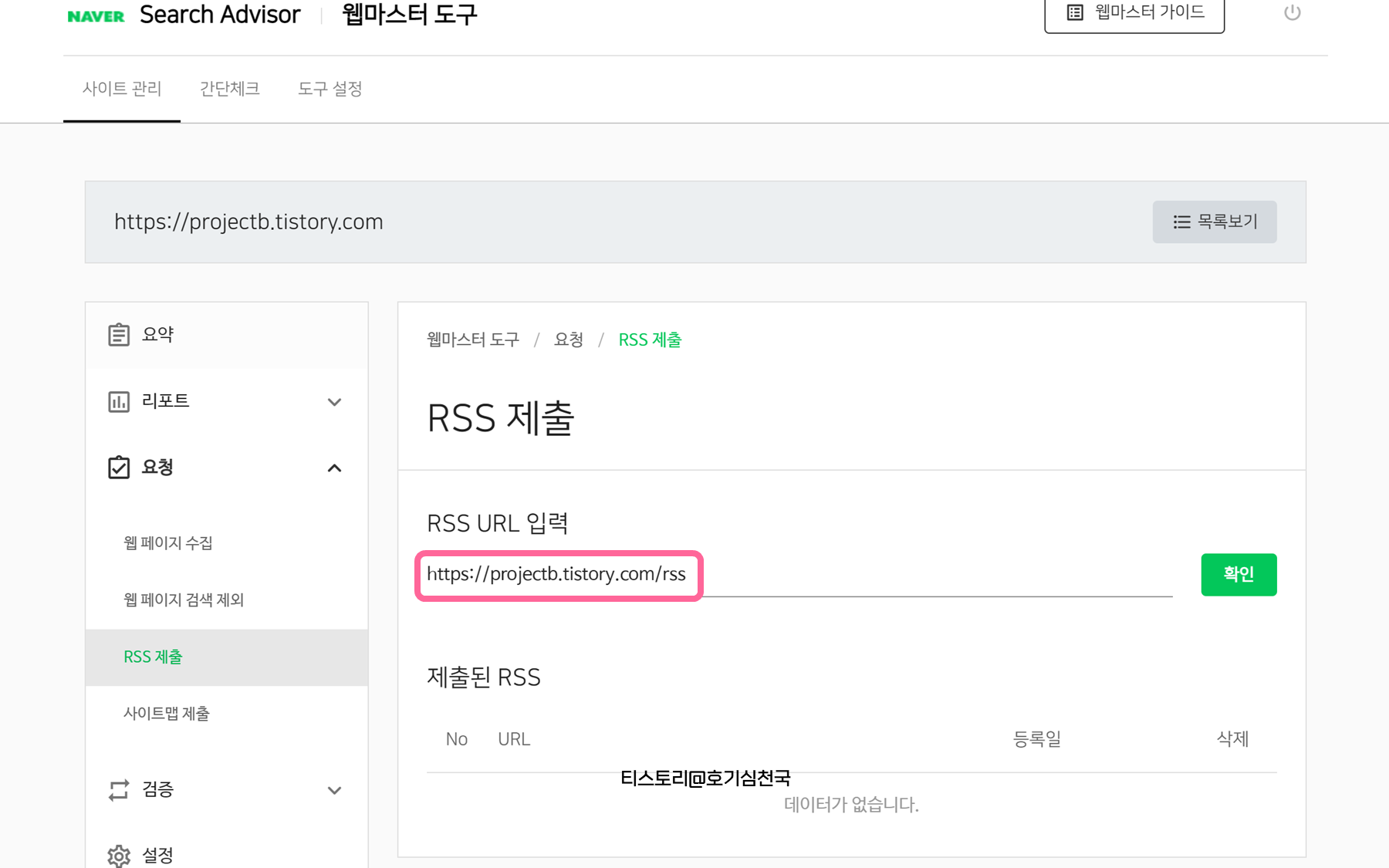1389x868 pixels.
Task: Click the No column header
Action: point(457,740)
